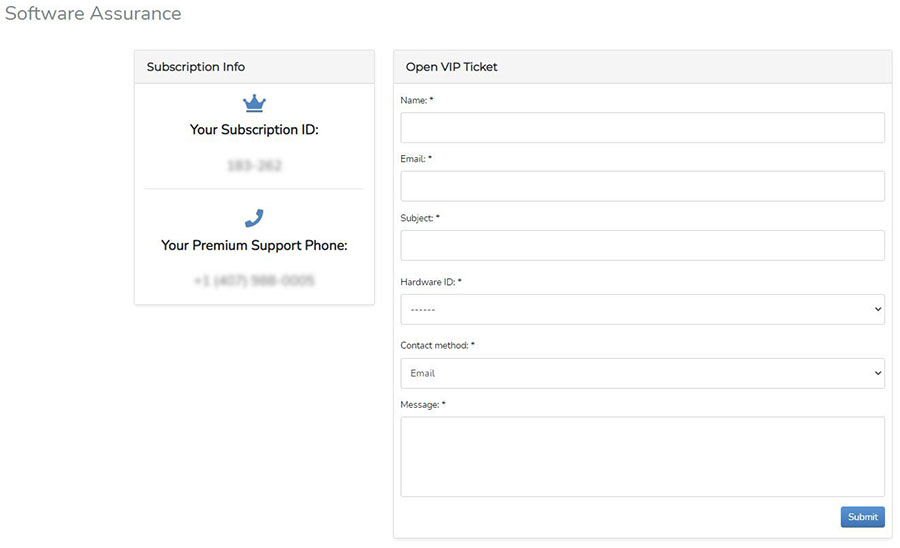
Task: Focus the Name input field
Action: (642, 128)
